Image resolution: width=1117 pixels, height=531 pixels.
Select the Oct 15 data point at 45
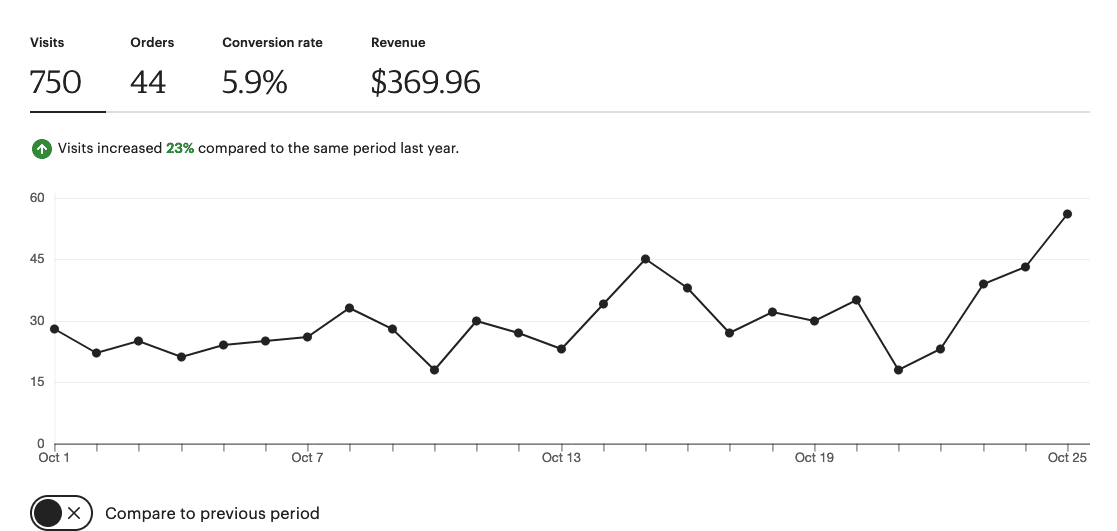(645, 259)
